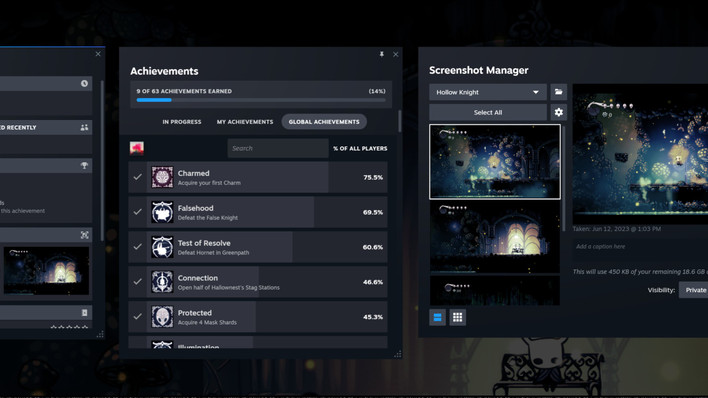This screenshot has height=398, width=708.
Task: Click 'Acquire your first Charm' description
Action: click(209, 183)
